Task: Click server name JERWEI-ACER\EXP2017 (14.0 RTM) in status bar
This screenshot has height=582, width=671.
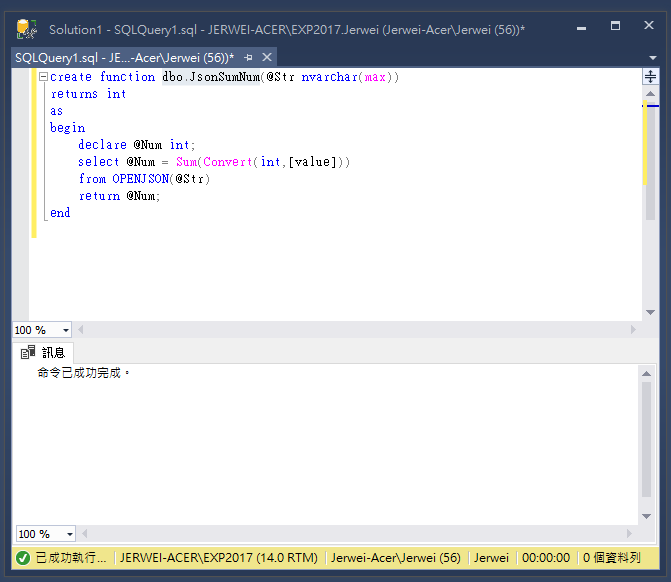Action: [x=219, y=558]
